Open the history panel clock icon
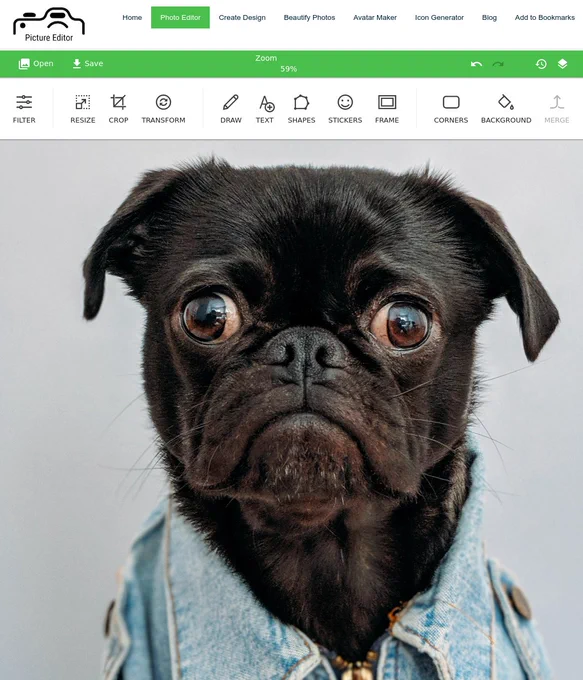This screenshot has width=583, height=680. click(541, 64)
